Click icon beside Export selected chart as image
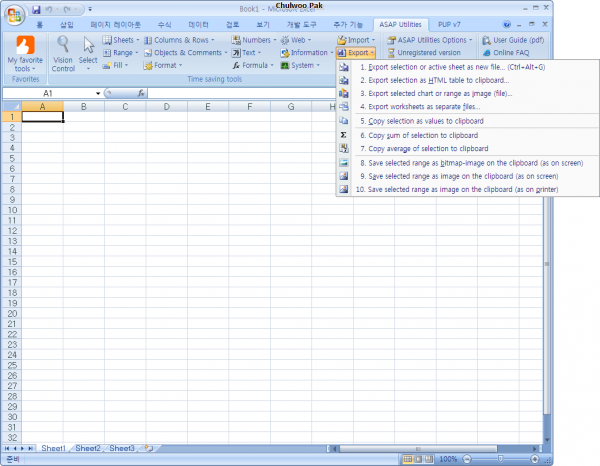Image resolution: width=600 pixels, height=466 pixels. pyautogui.click(x=344, y=93)
